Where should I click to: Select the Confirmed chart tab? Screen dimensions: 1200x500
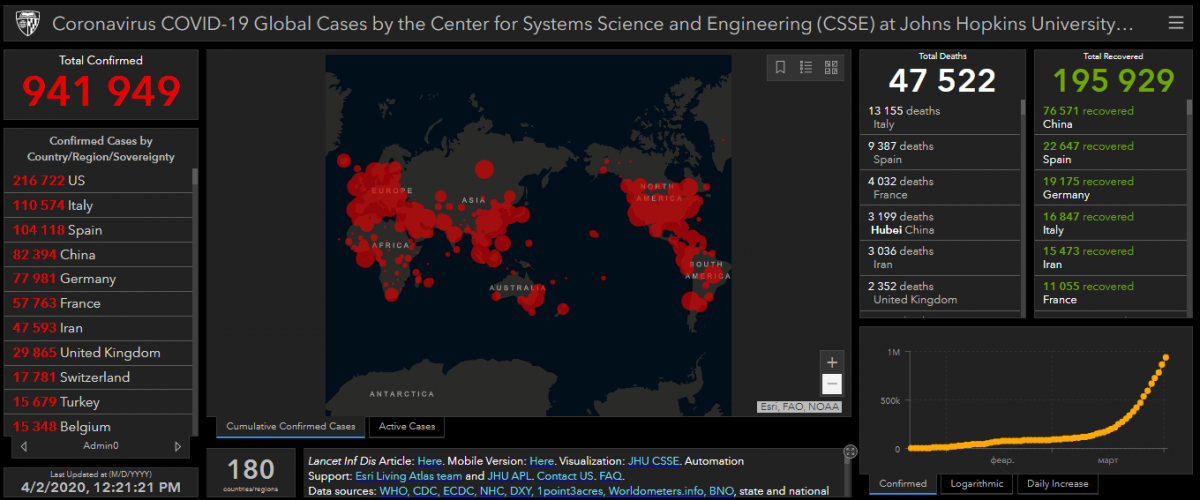pyautogui.click(x=903, y=484)
